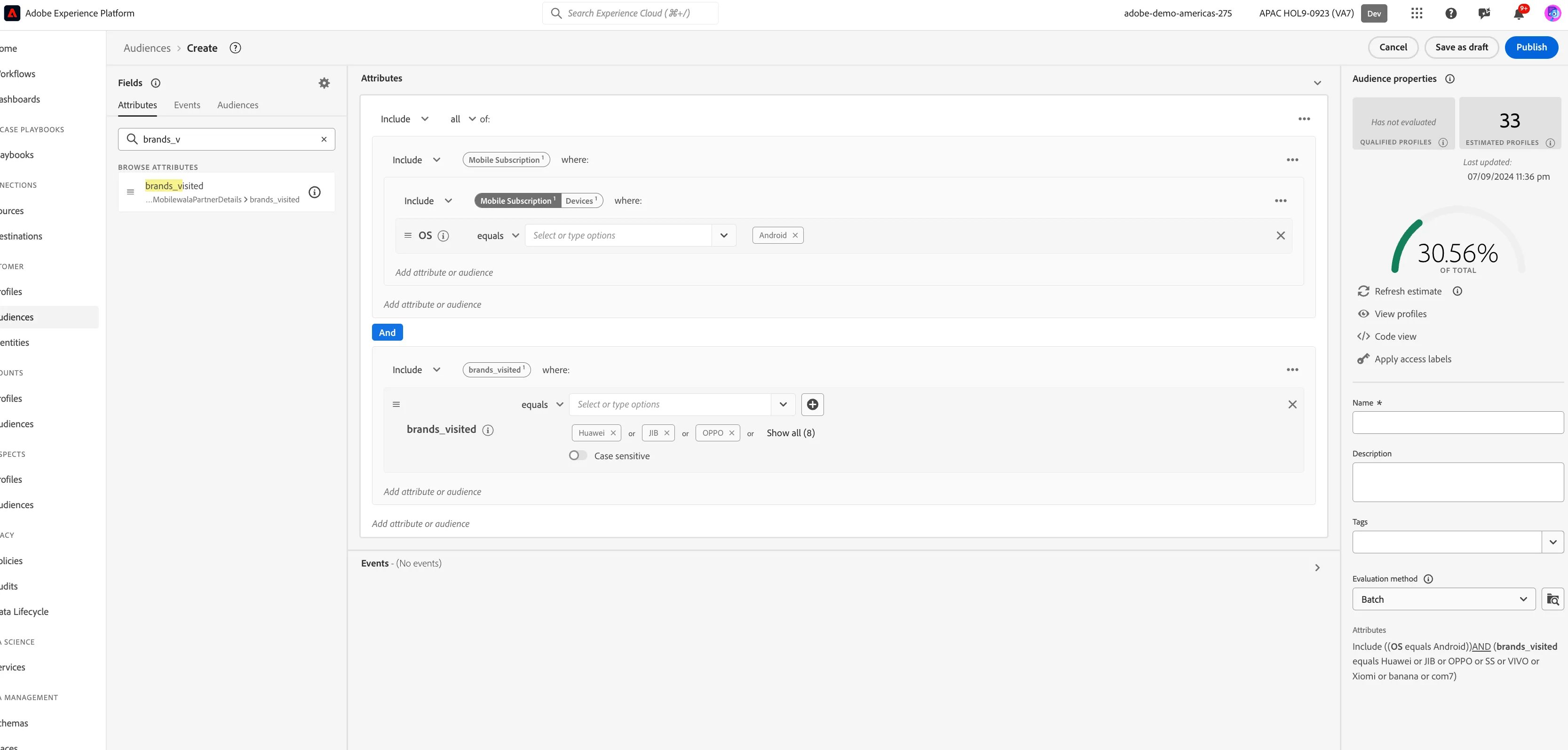Viewport: 1568px width, 750px height.
Task: Open the app switcher grid icon
Action: pyautogui.click(x=1417, y=13)
